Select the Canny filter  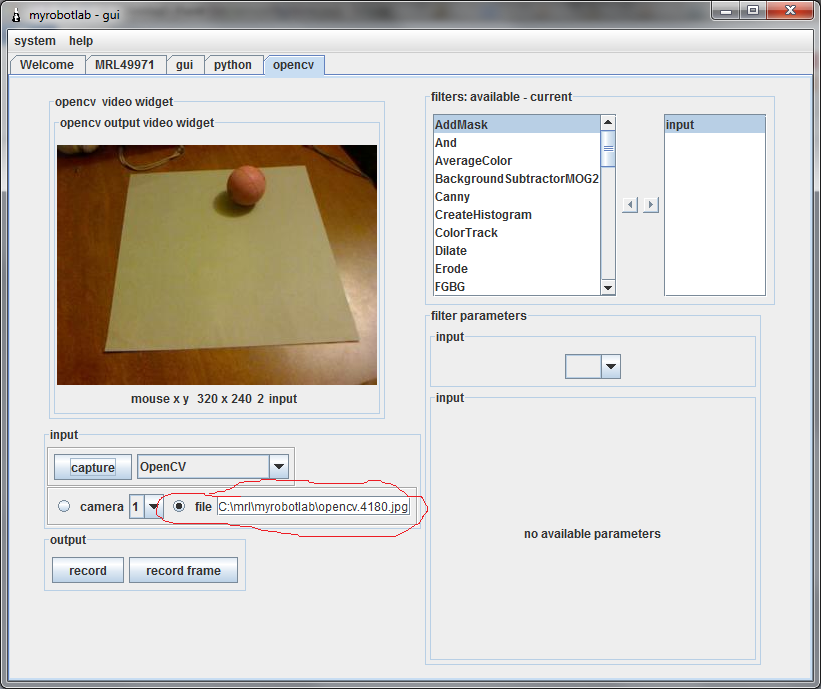pyautogui.click(x=517, y=197)
